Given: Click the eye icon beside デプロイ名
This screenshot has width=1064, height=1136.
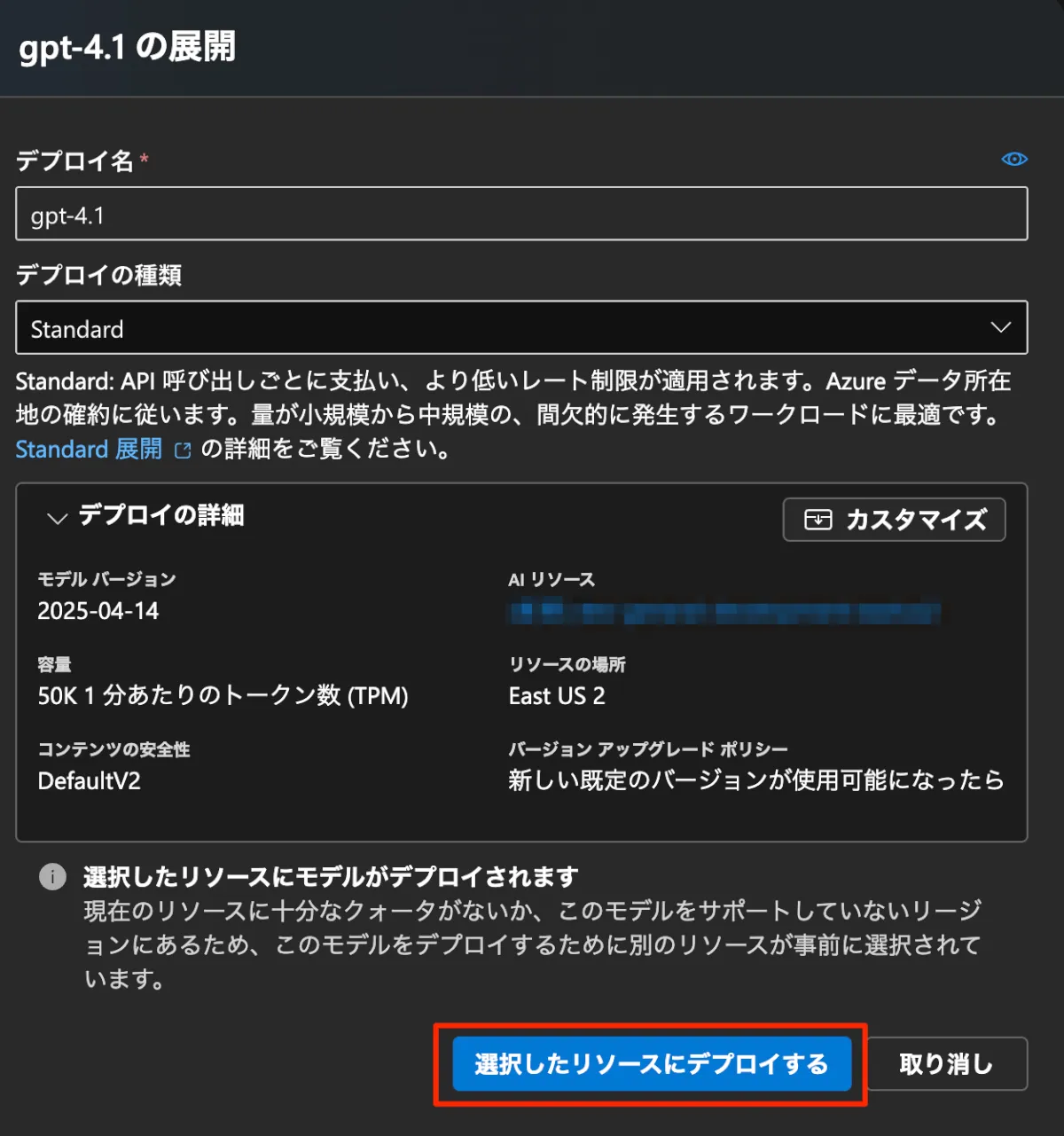Looking at the screenshot, I should coord(1014,159).
